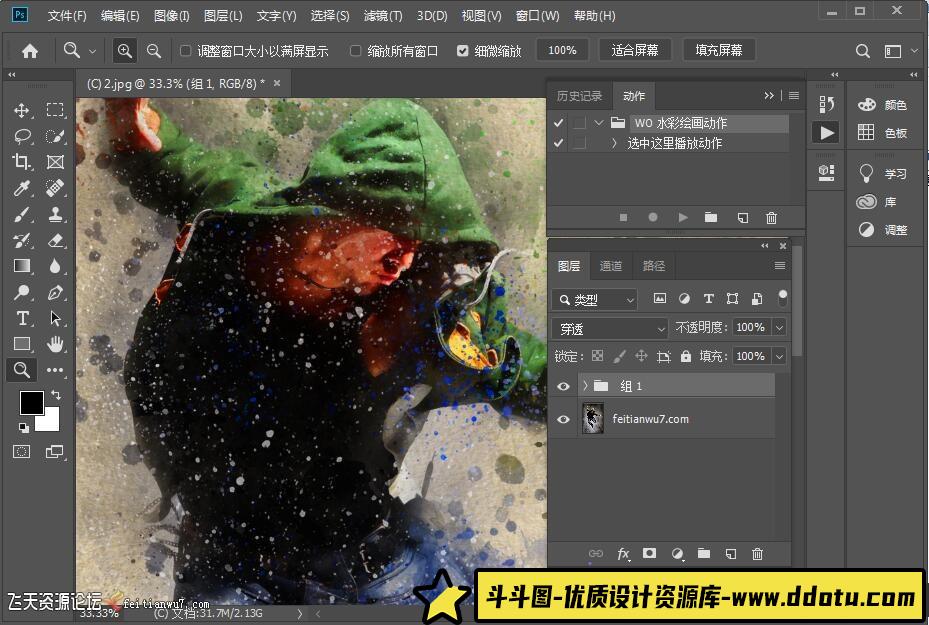Select the Pen tool
The image size is (929, 625).
pyautogui.click(x=55, y=292)
